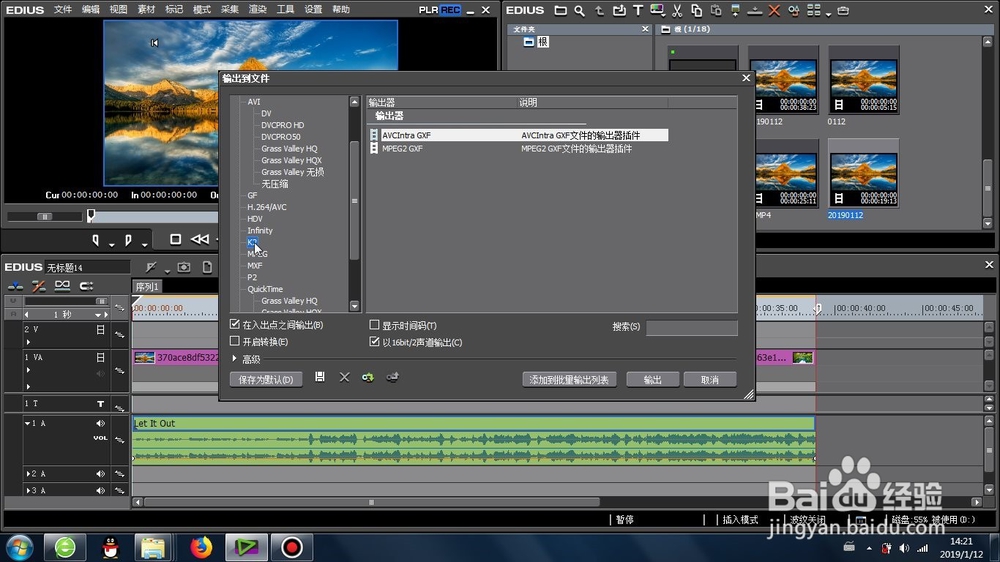This screenshot has height=562, width=1000.
Task: Open the 编辑 menu
Action: (x=91, y=10)
